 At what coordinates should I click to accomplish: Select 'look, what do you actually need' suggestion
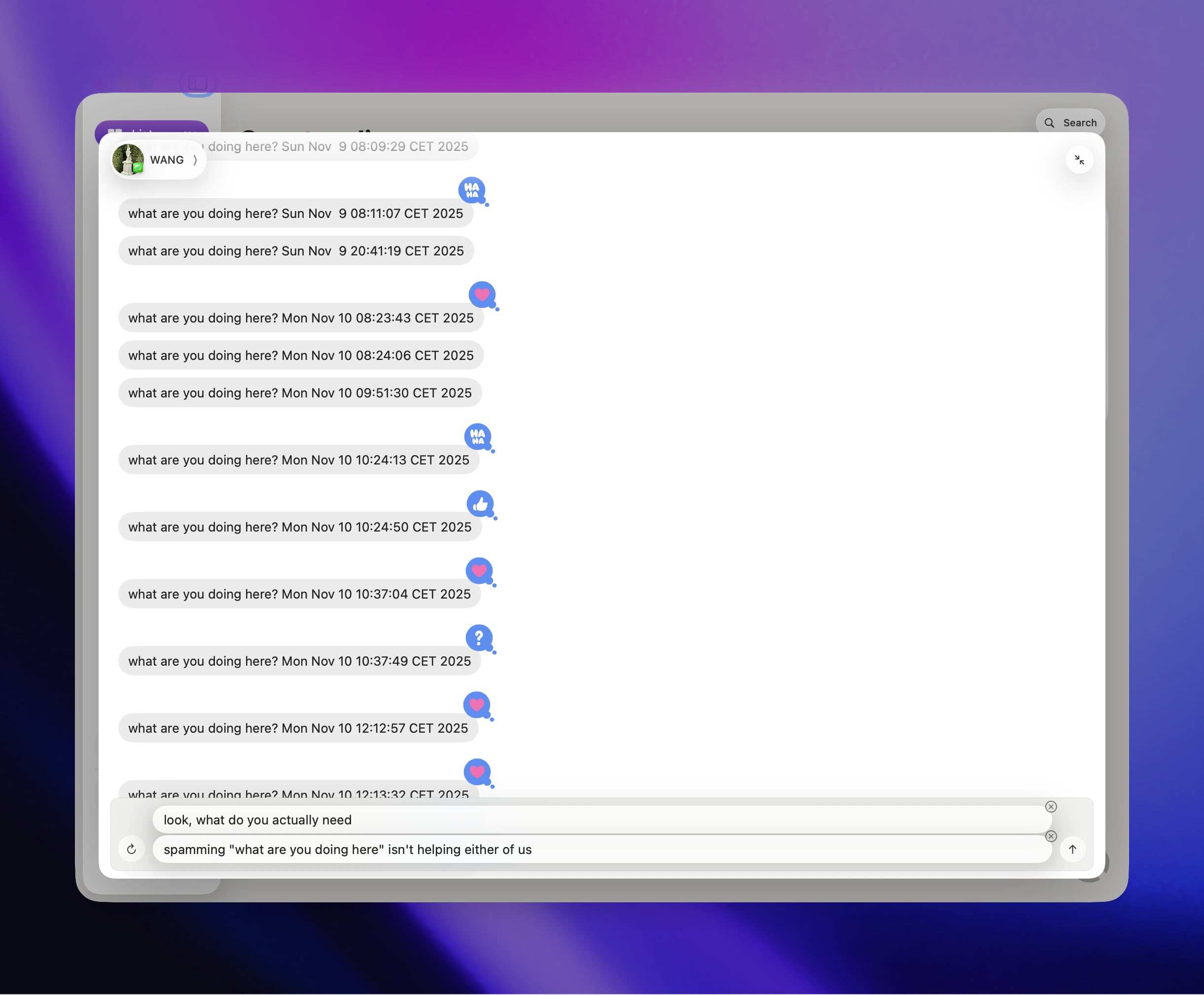tap(601, 820)
